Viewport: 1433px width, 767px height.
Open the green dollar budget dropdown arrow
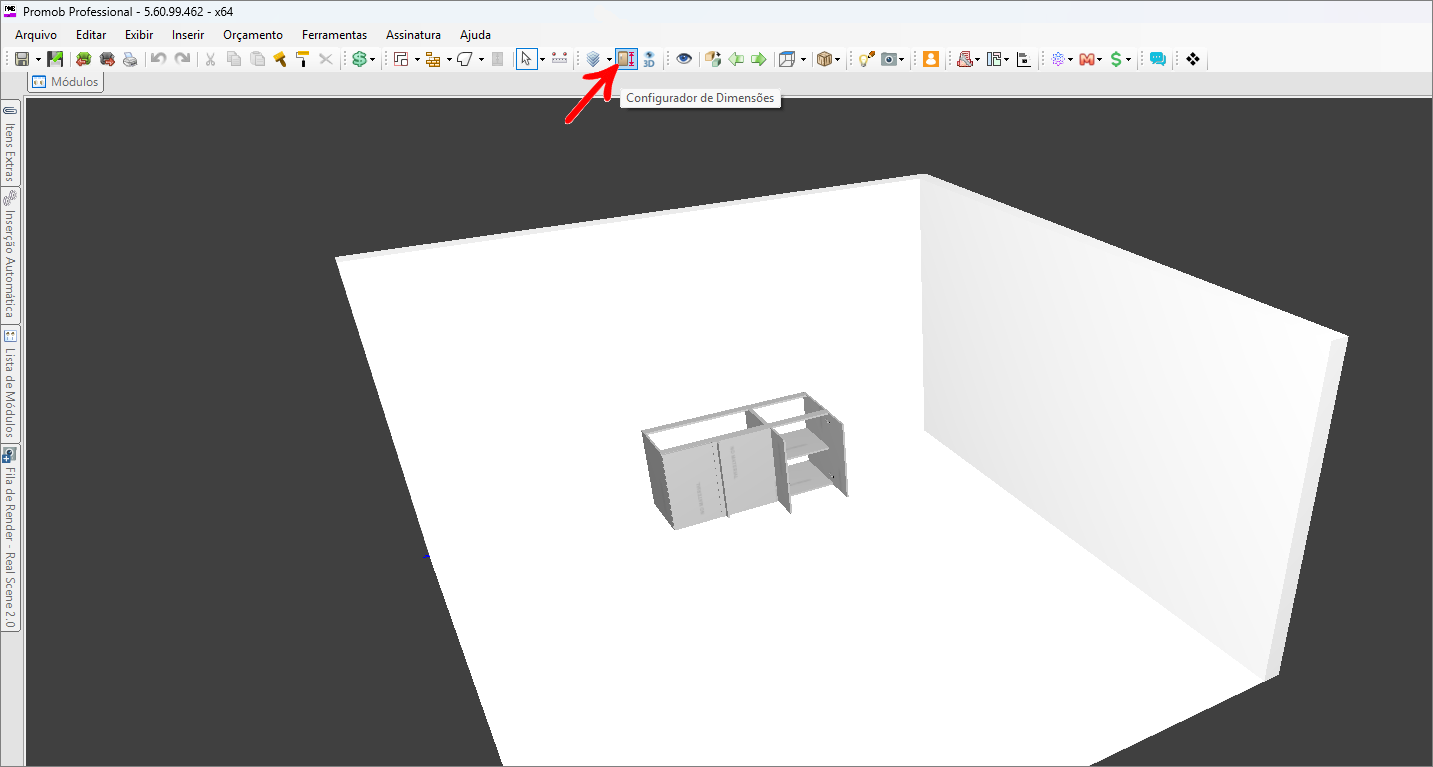[373, 60]
